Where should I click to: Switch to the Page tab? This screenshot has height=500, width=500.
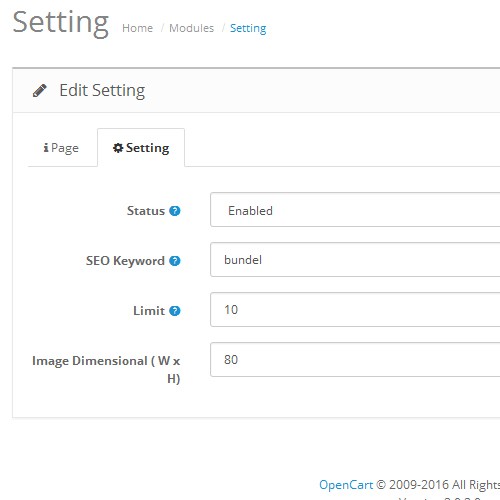point(62,148)
